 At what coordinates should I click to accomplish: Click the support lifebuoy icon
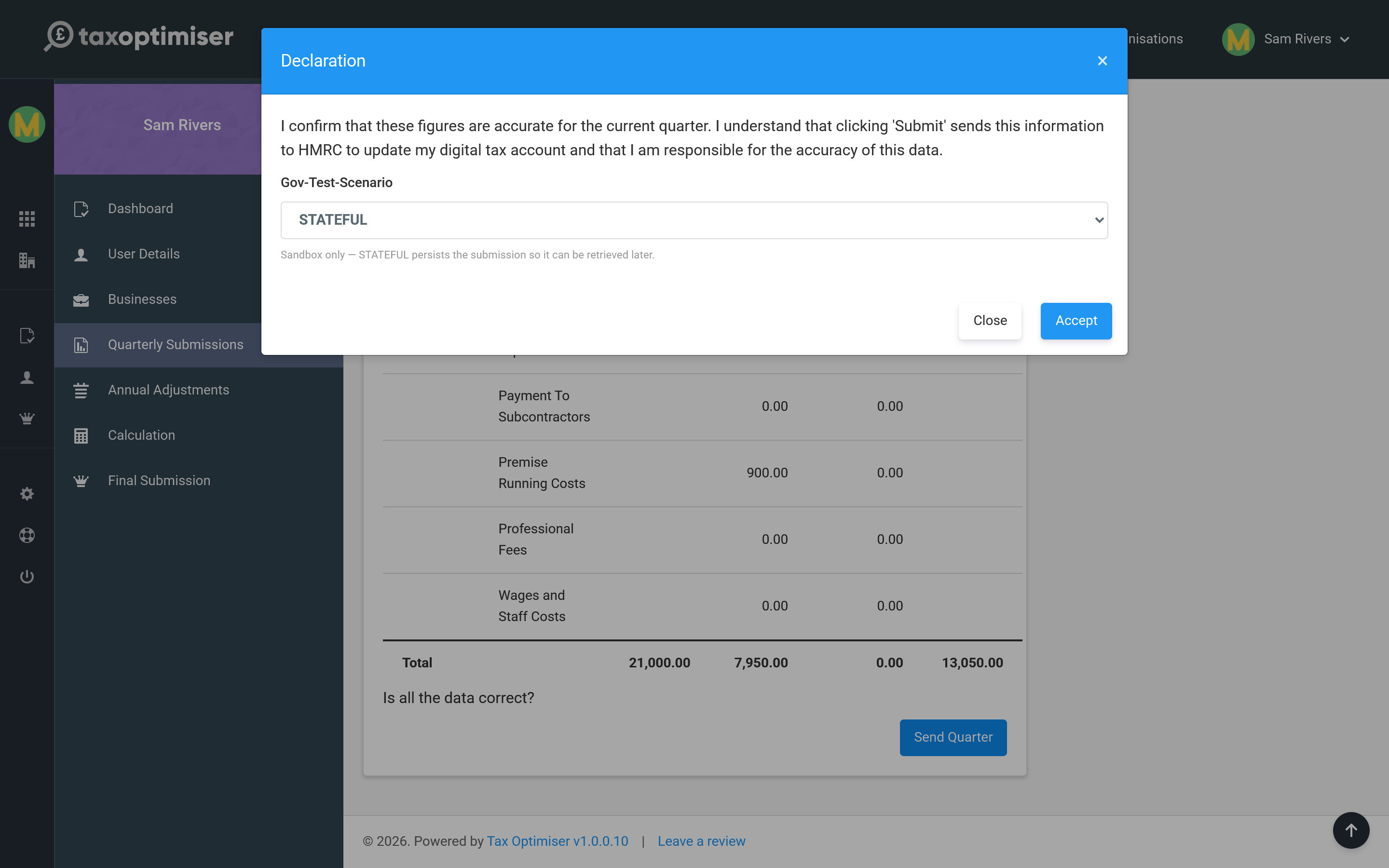pos(27,535)
